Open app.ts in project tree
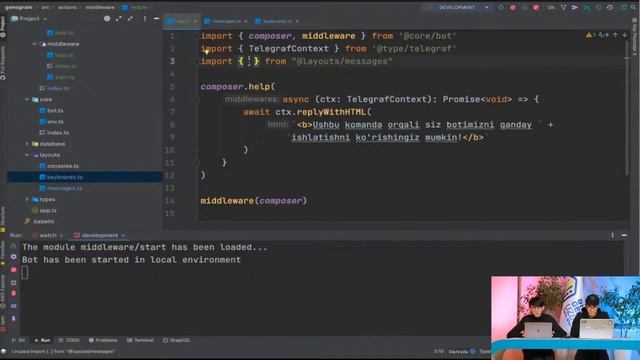 click(x=44, y=210)
